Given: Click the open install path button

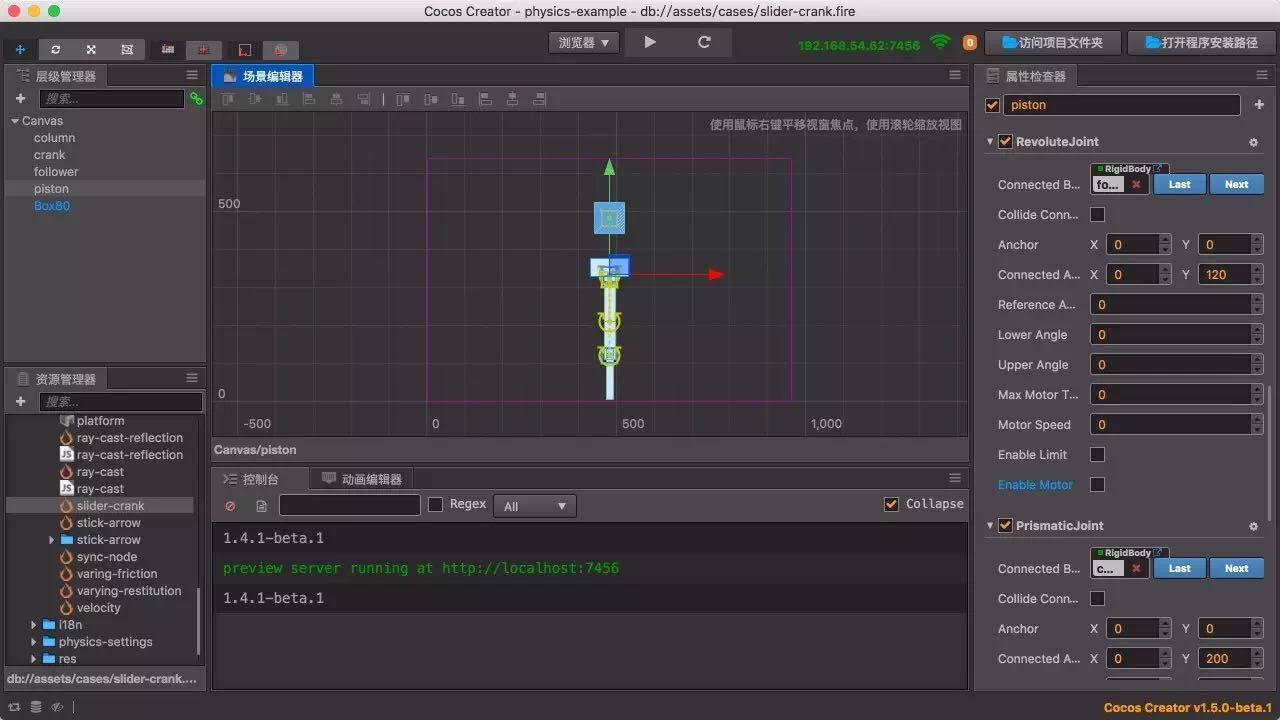Looking at the screenshot, I should (1201, 43).
